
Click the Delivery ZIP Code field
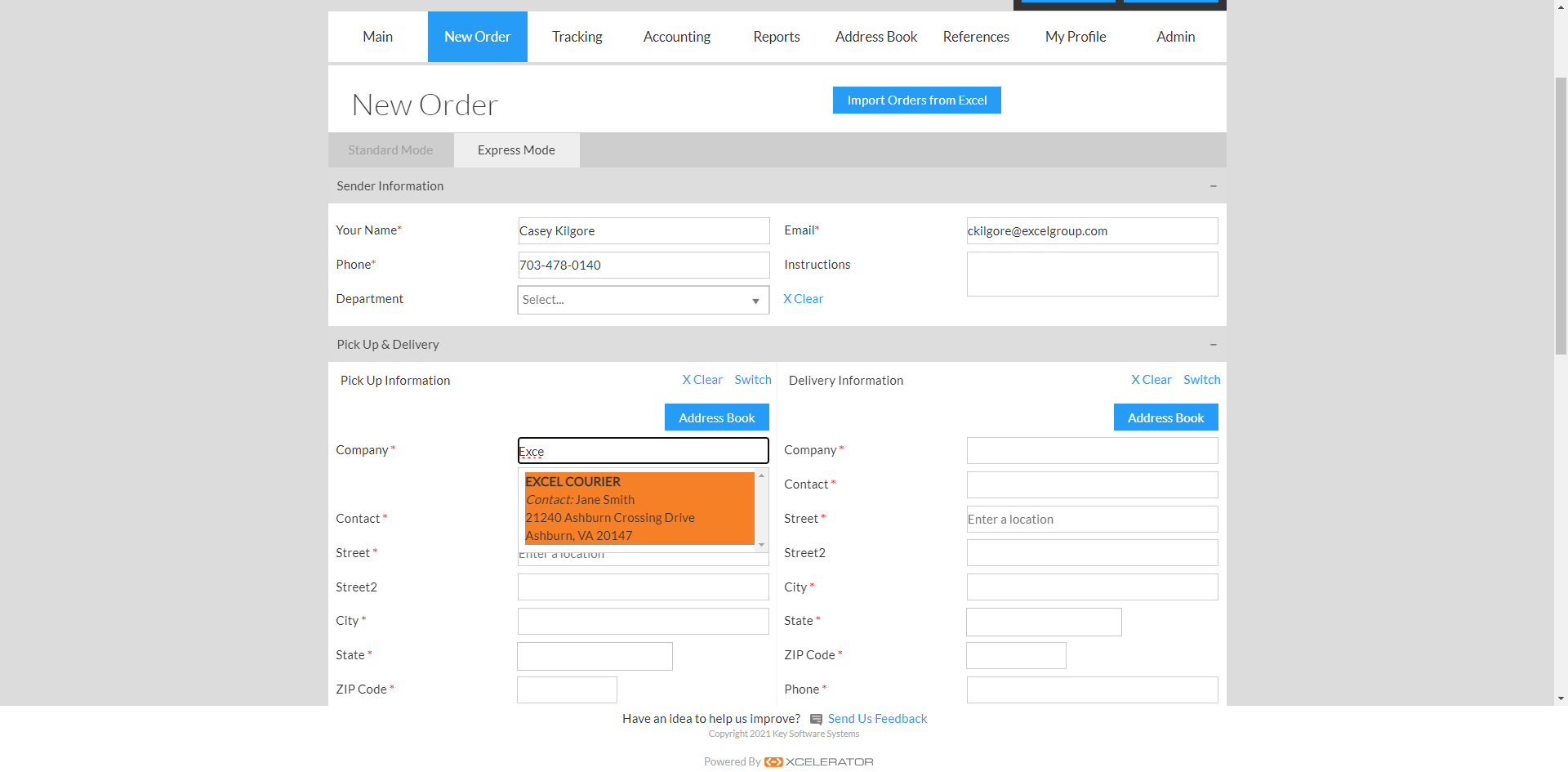coord(1016,655)
